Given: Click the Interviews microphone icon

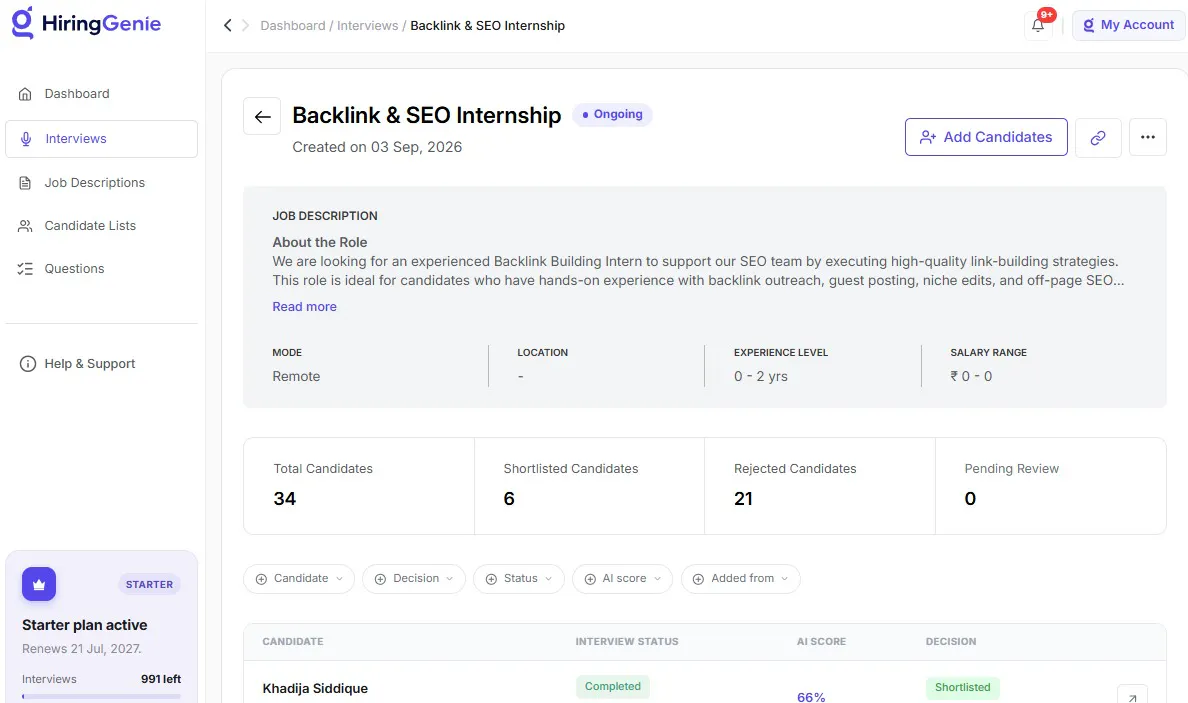Looking at the screenshot, I should pyautogui.click(x=26, y=139).
